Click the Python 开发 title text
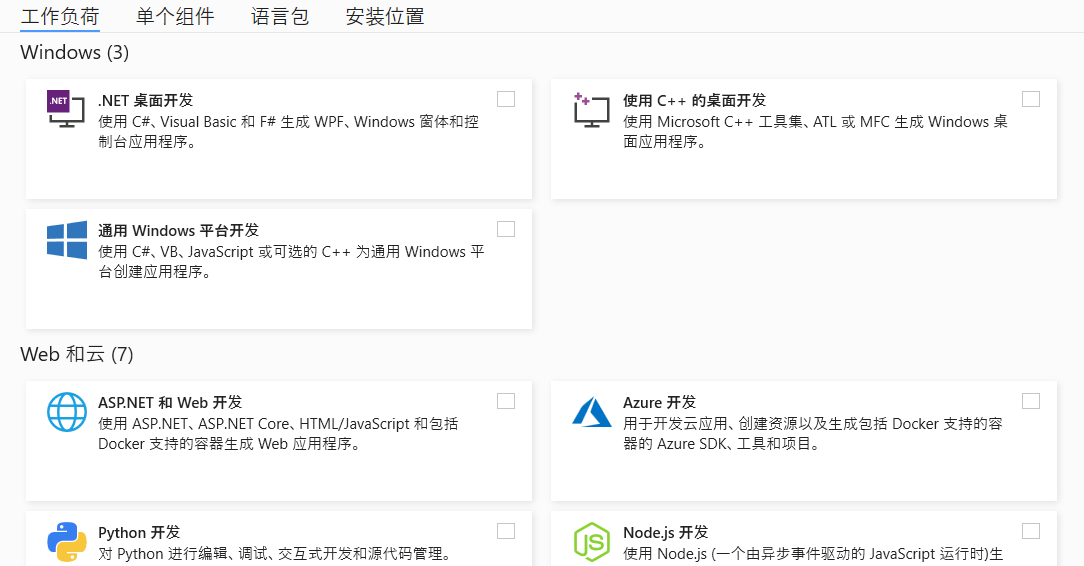1084x566 pixels. pos(139,533)
